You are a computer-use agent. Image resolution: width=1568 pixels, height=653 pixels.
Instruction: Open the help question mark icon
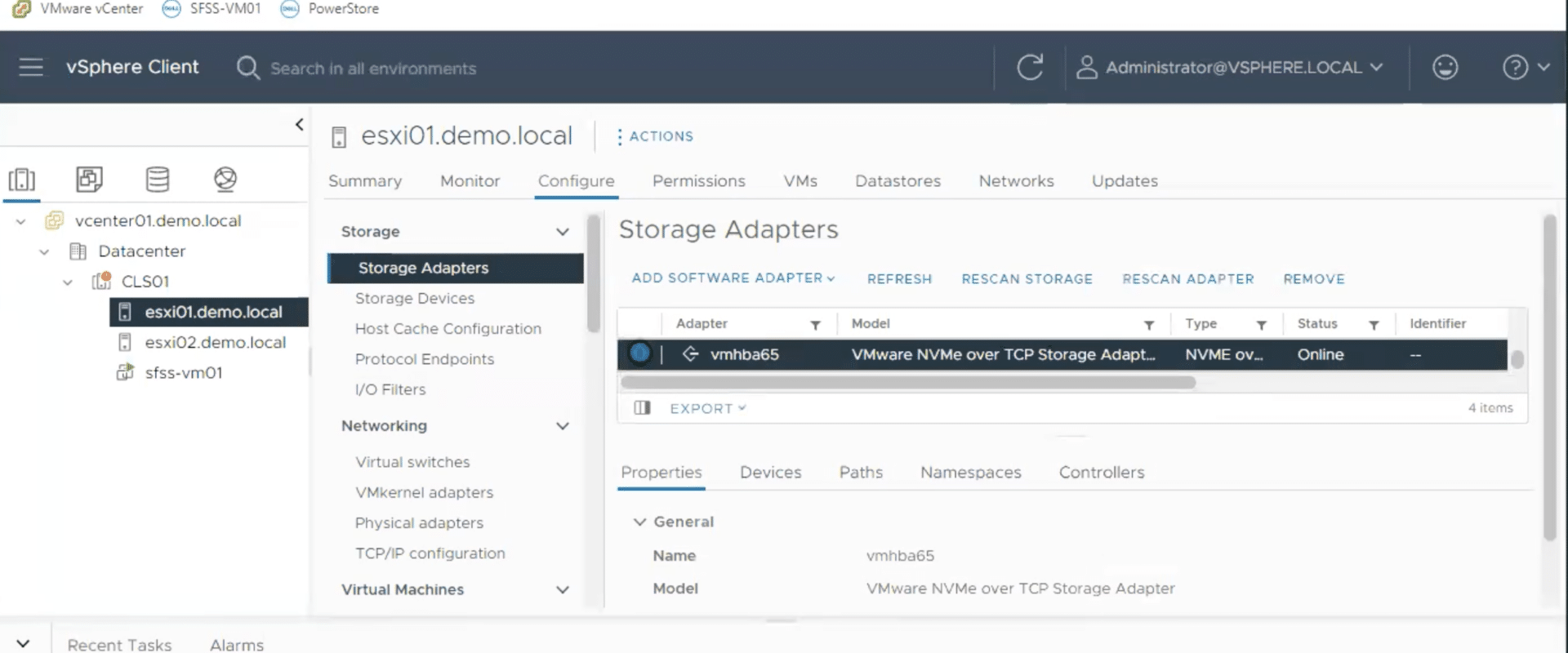(1515, 67)
